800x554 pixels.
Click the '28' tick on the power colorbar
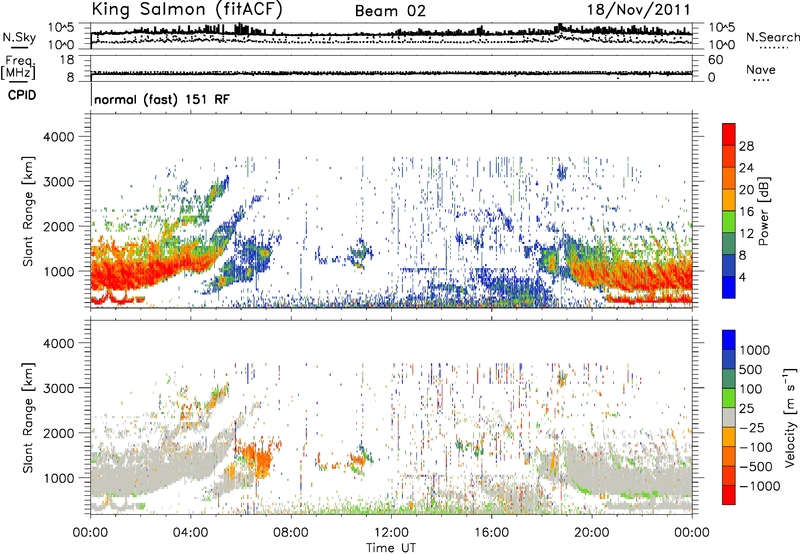click(x=746, y=146)
